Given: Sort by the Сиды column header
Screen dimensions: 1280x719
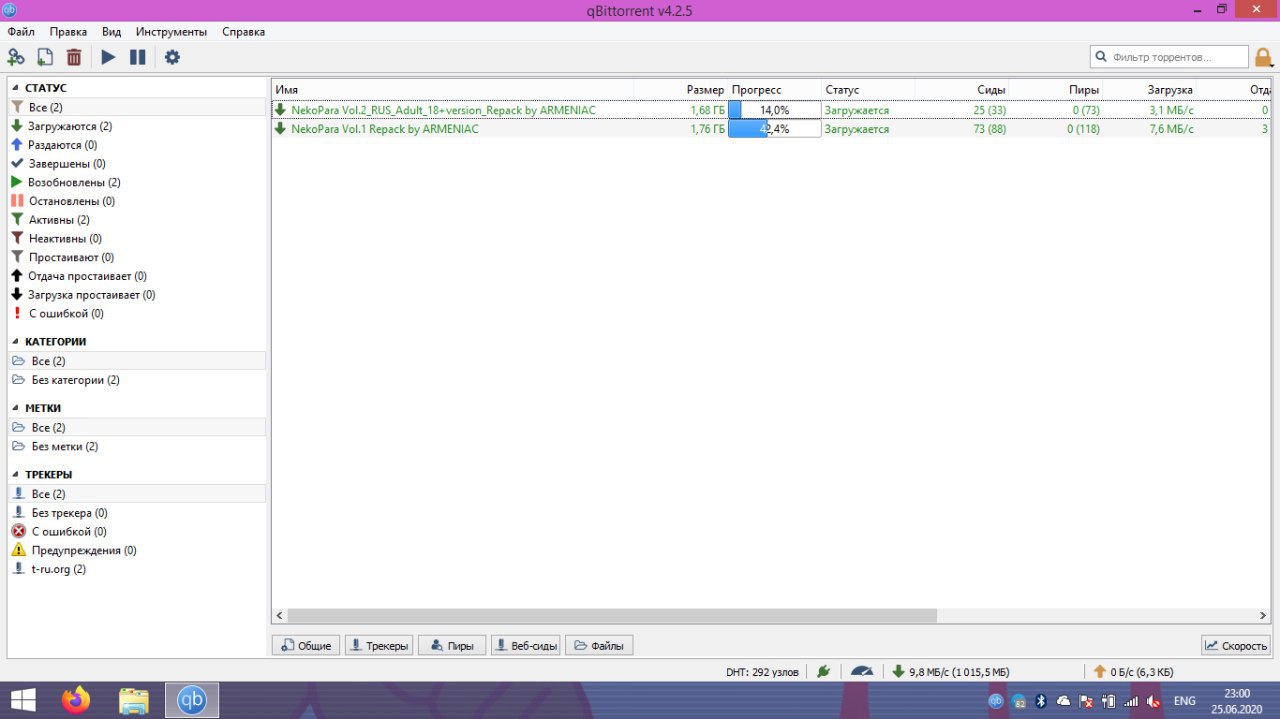Looking at the screenshot, I should pyautogui.click(x=961, y=90).
